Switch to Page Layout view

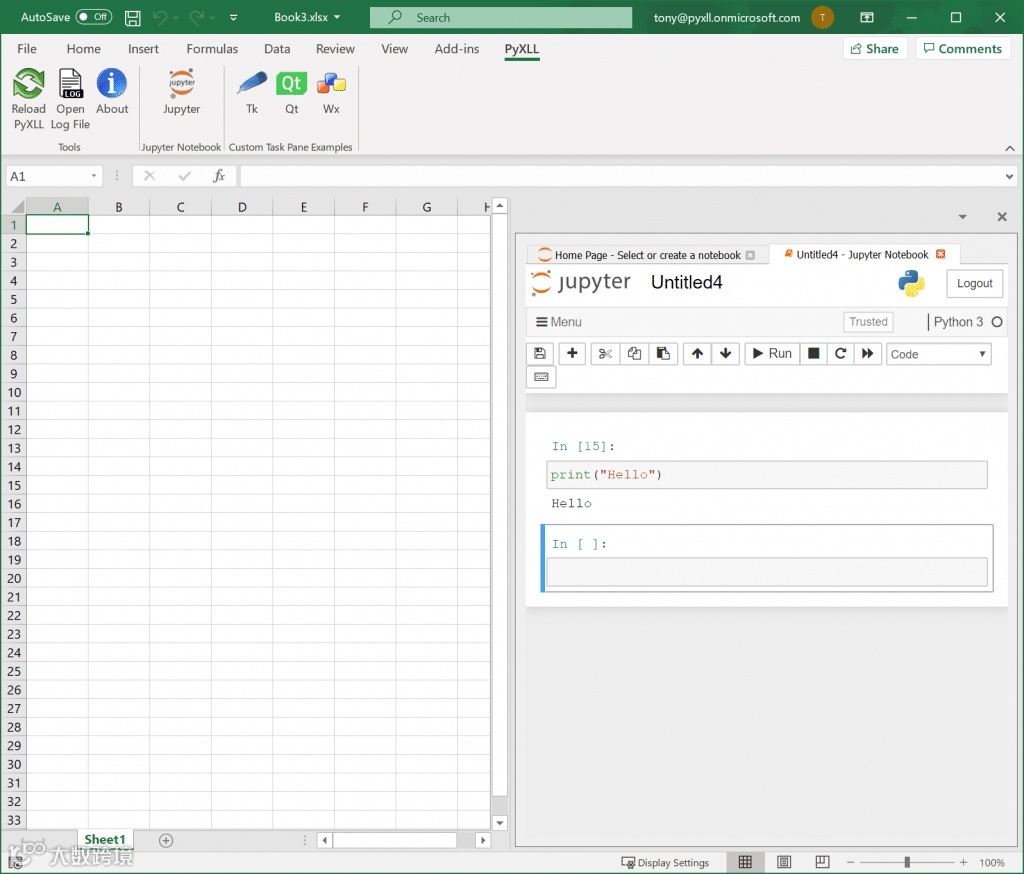point(784,862)
